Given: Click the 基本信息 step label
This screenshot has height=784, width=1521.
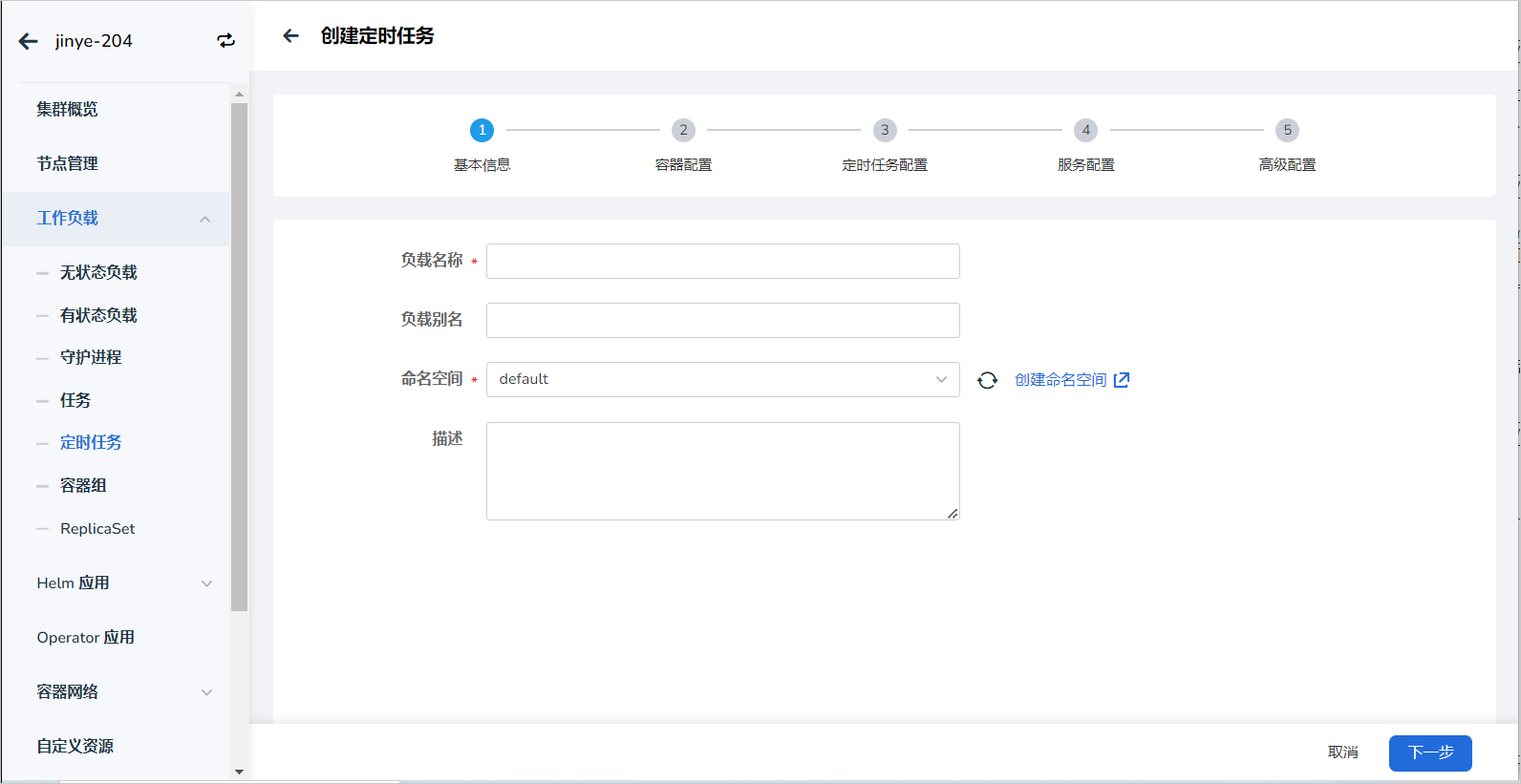Looking at the screenshot, I should [x=482, y=165].
